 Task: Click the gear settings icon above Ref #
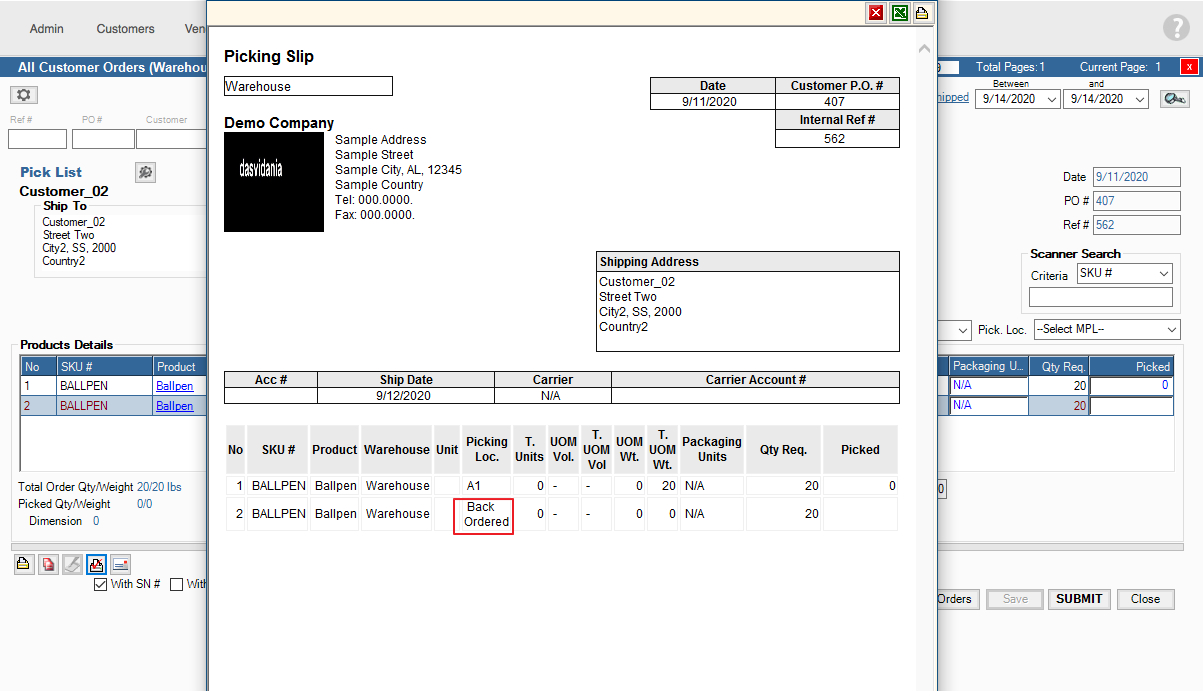23,95
